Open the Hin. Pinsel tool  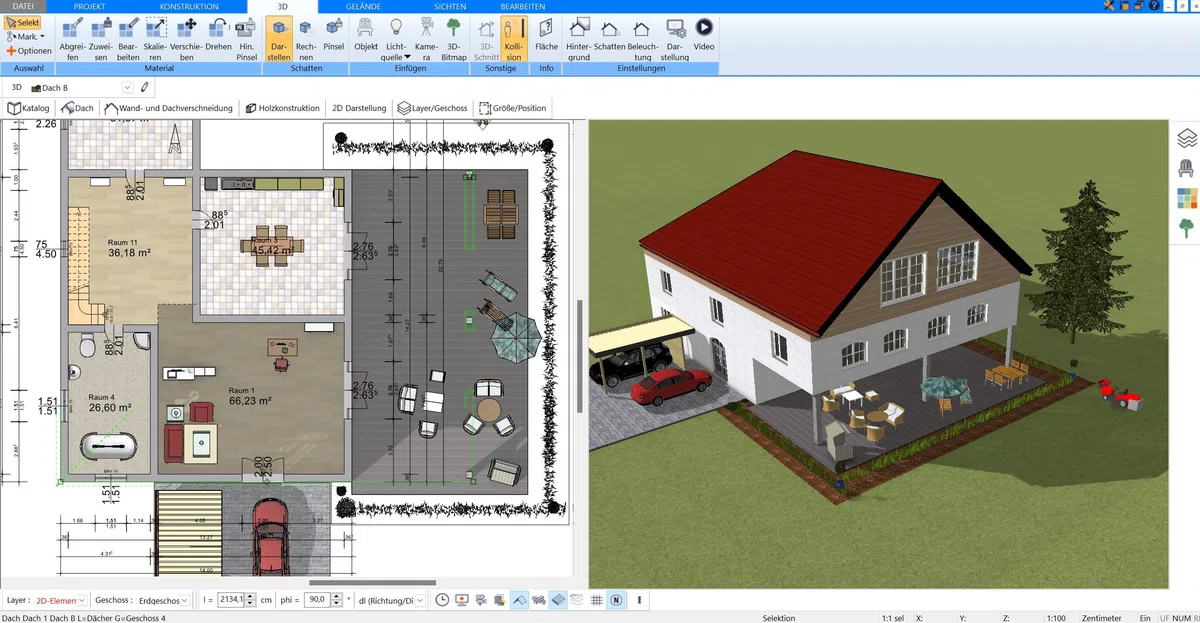point(247,38)
